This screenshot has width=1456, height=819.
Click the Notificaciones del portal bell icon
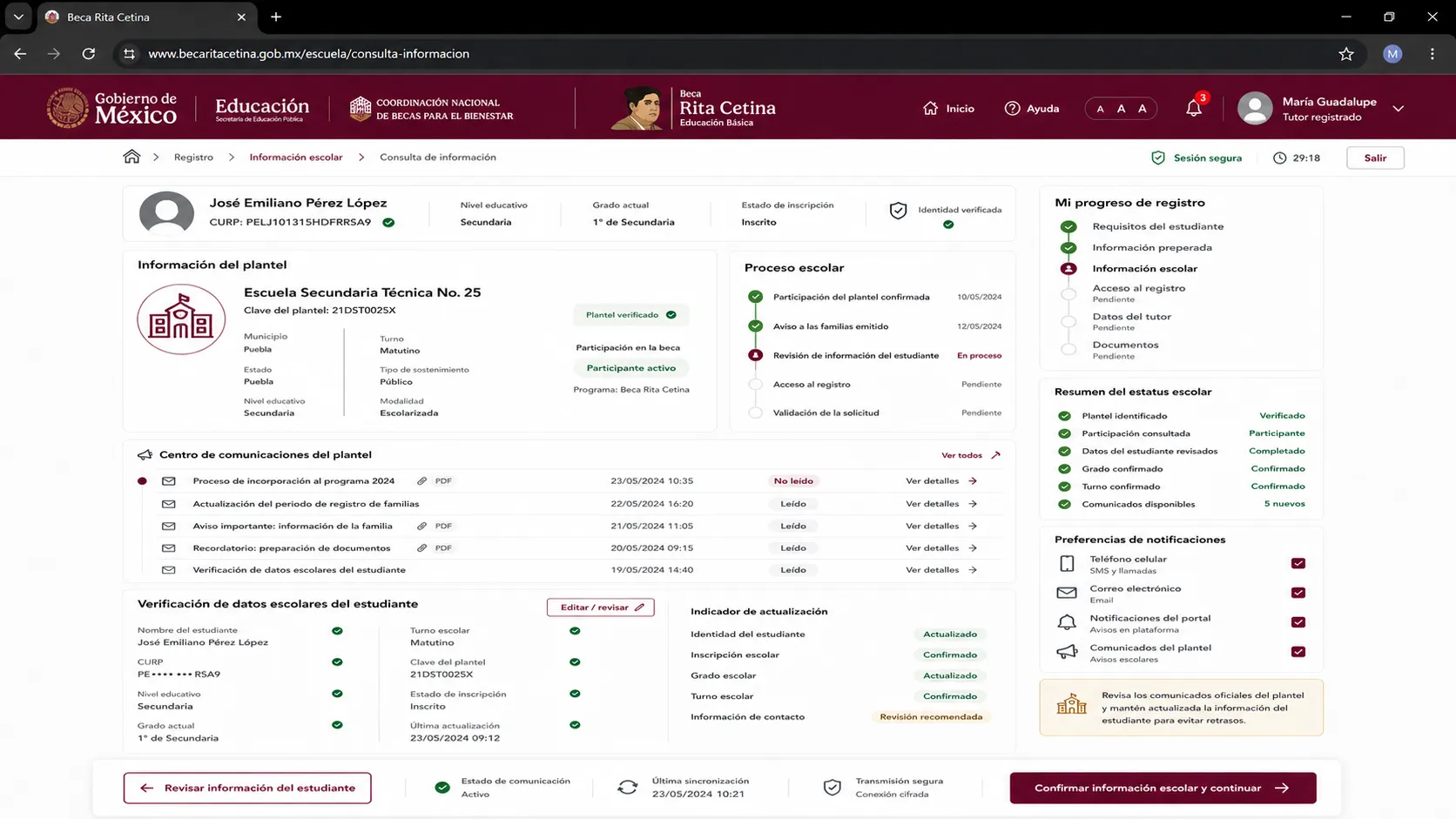1067,622
